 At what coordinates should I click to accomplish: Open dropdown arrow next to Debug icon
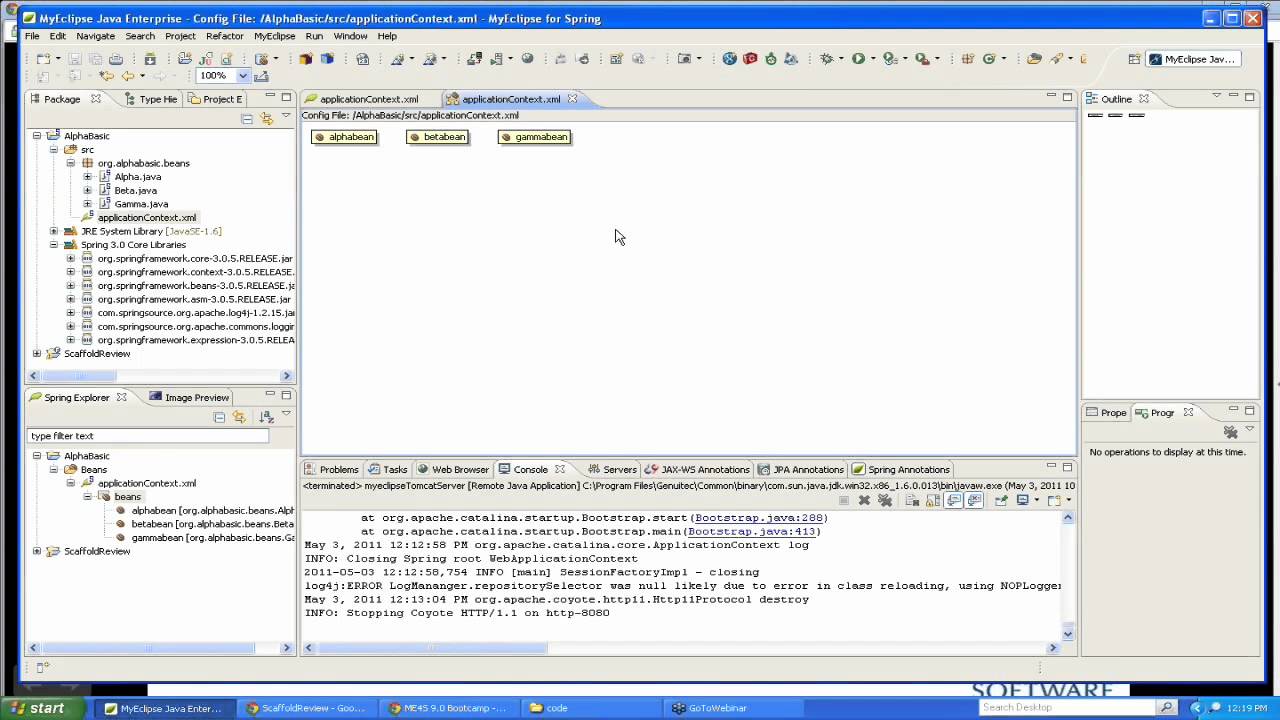tap(842, 59)
